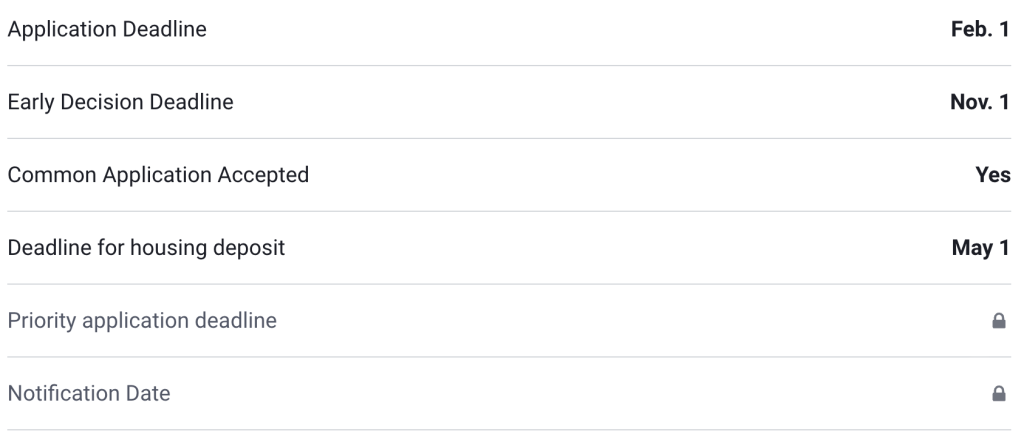Click the Early Decision Deadline label
This screenshot has width=1024, height=431.
(x=120, y=102)
